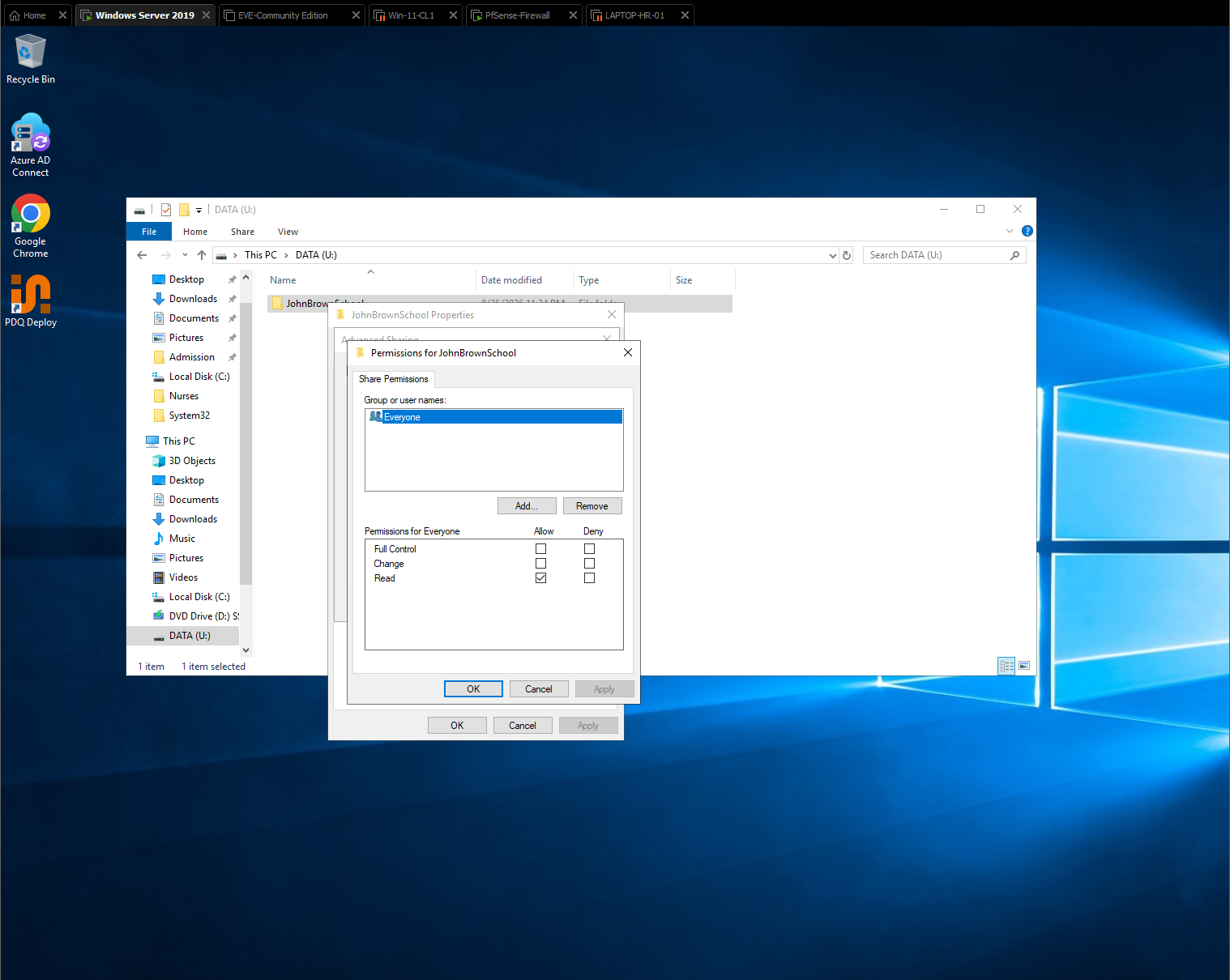Viewport: 1230px width, 980px height.
Task: Uncheck Allow for Read permission
Action: click(540, 578)
